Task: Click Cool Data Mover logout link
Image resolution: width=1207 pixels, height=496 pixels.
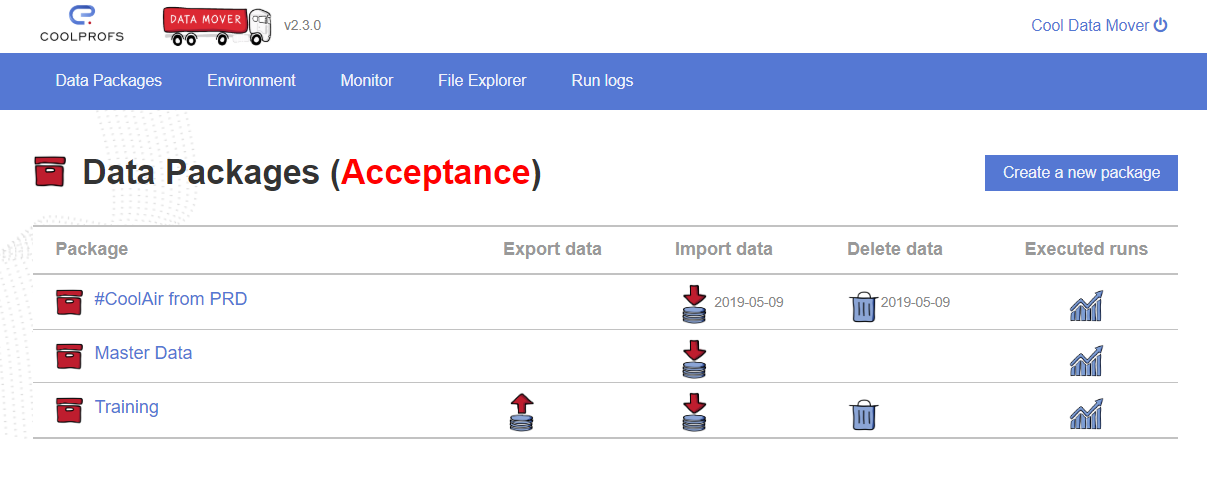Action: (1099, 26)
